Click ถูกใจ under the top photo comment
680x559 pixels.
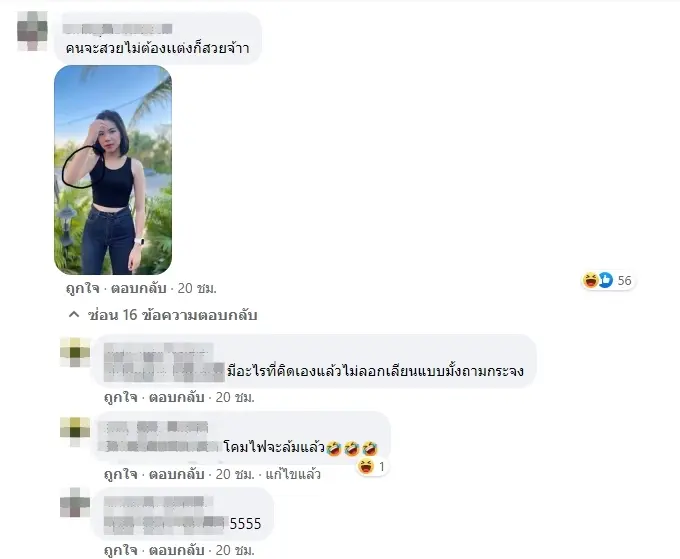(82, 288)
